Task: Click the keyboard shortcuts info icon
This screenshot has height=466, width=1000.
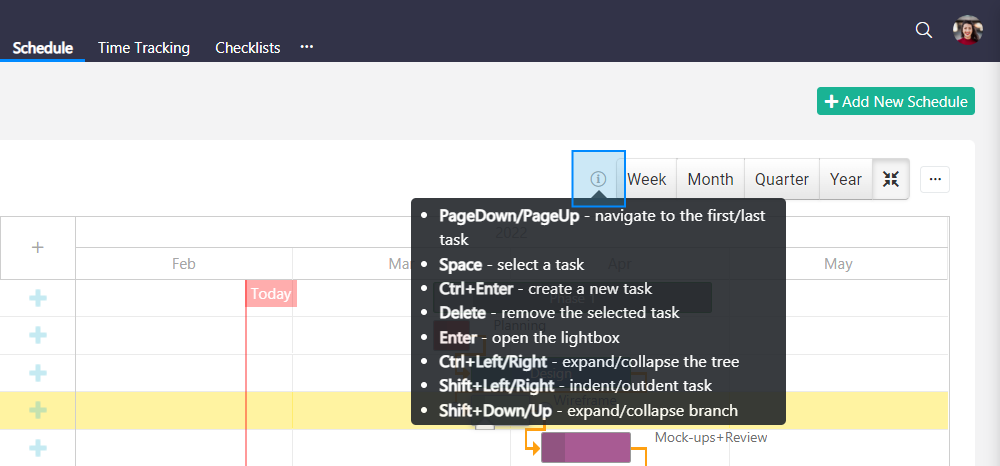Action: click(598, 179)
